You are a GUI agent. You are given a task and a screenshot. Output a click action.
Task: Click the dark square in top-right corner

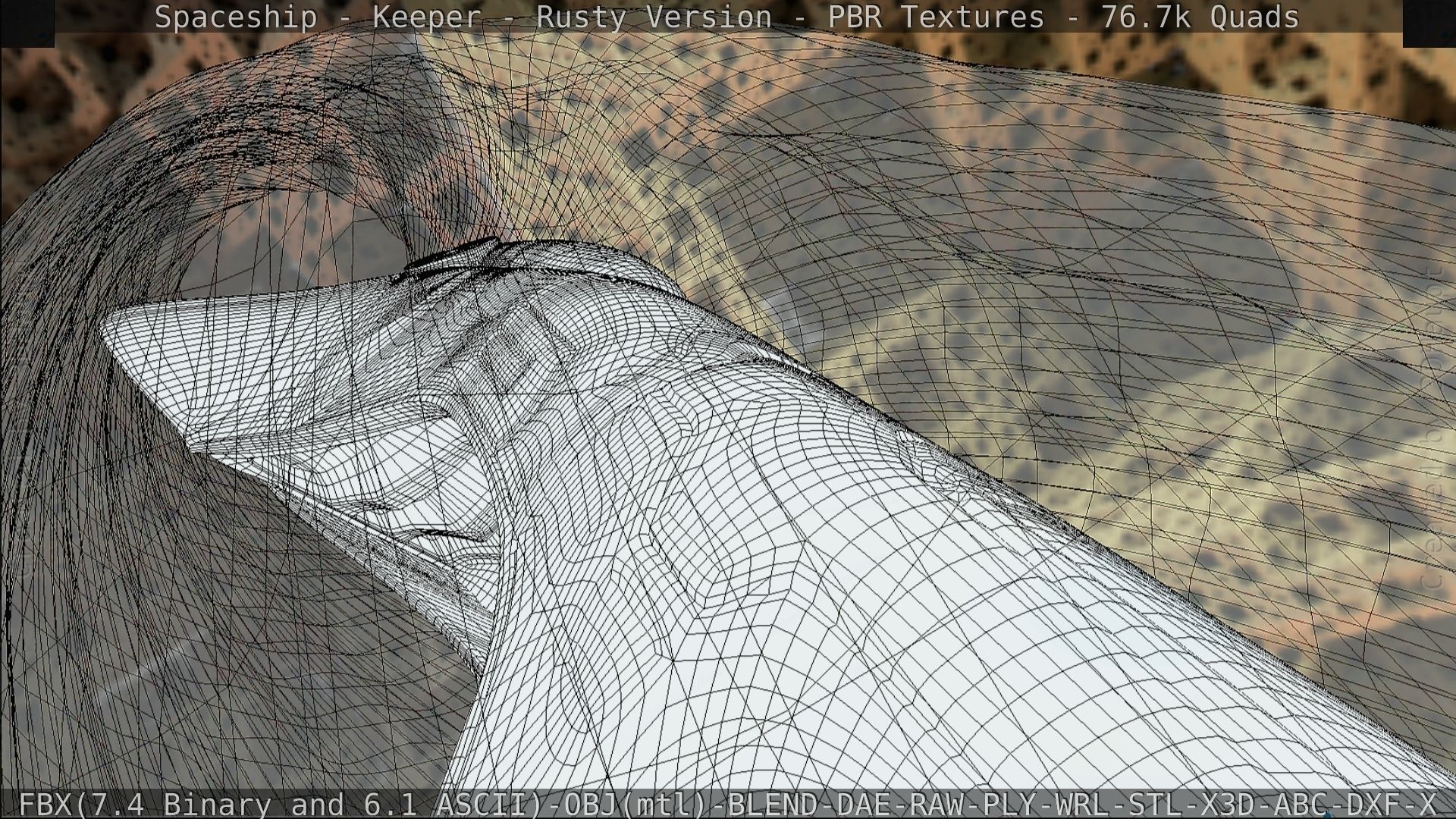(1429, 23)
